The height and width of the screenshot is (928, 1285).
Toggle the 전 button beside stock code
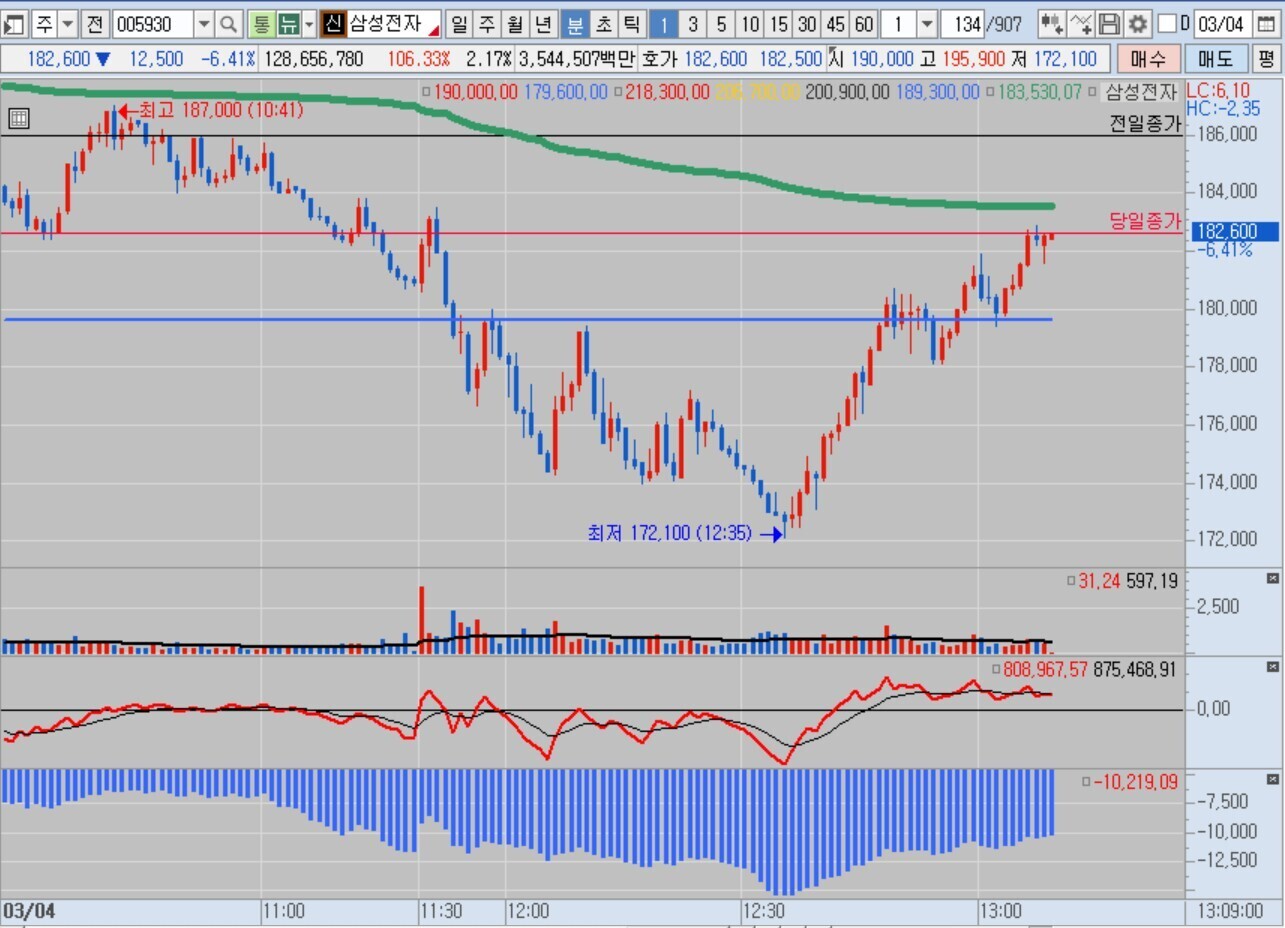(x=94, y=24)
